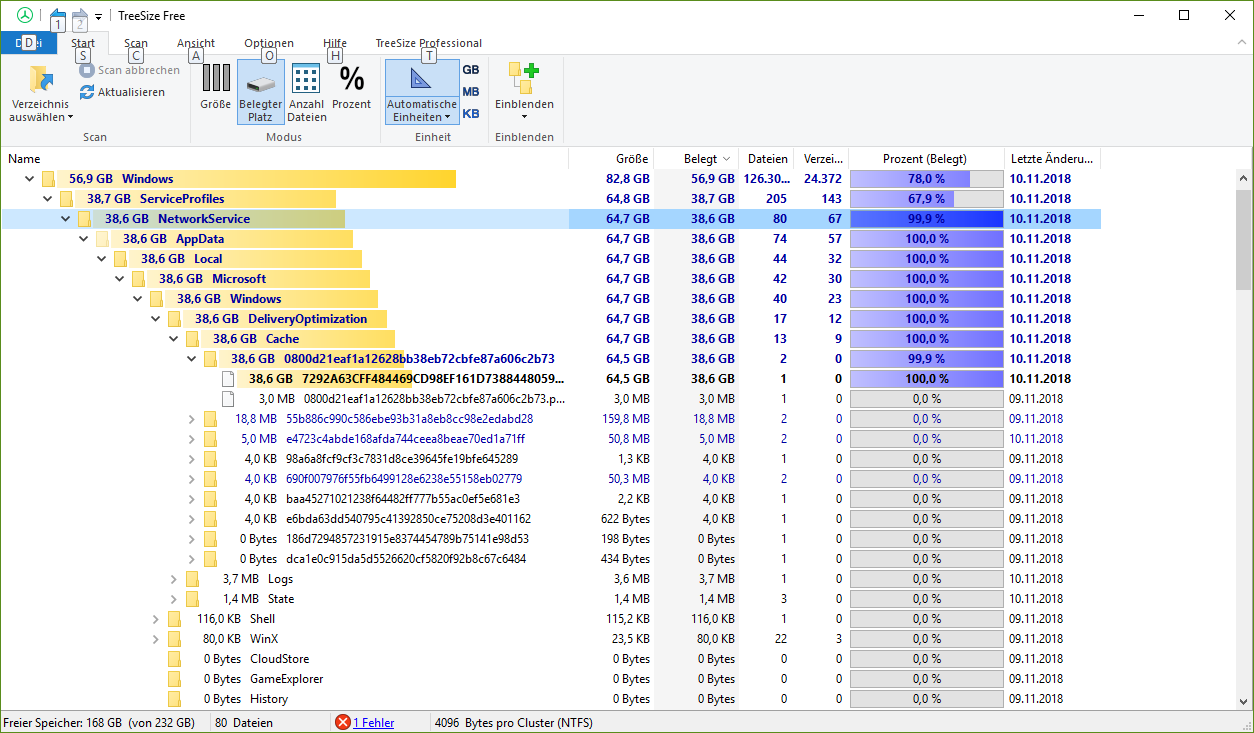Click the Freier Speicher: 168 GB status text
The height and width of the screenshot is (733, 1254).
point(99,722)
